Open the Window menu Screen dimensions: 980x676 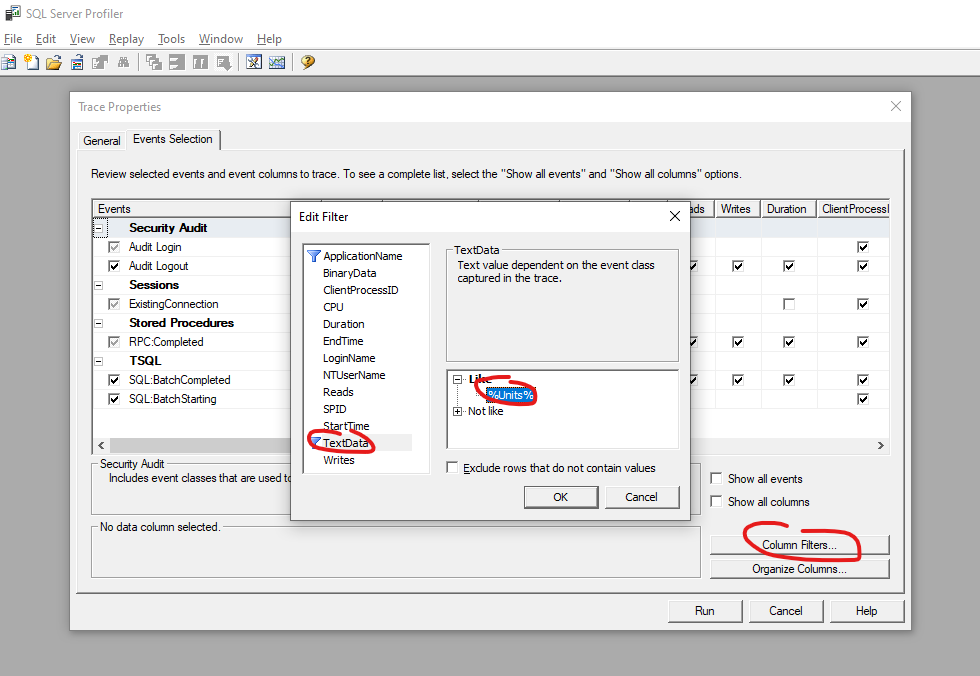point(221,39)
